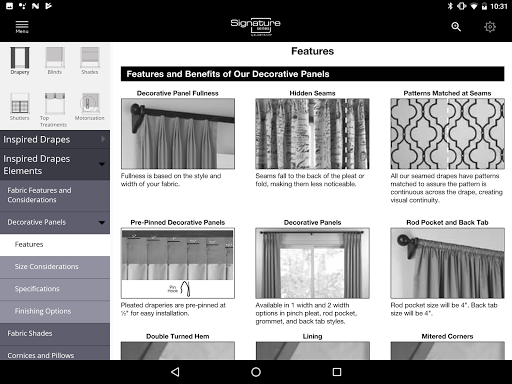Tap 'Rod pocket size will be' description
Viewport: 512px width, 384px height.
(444, 309)
